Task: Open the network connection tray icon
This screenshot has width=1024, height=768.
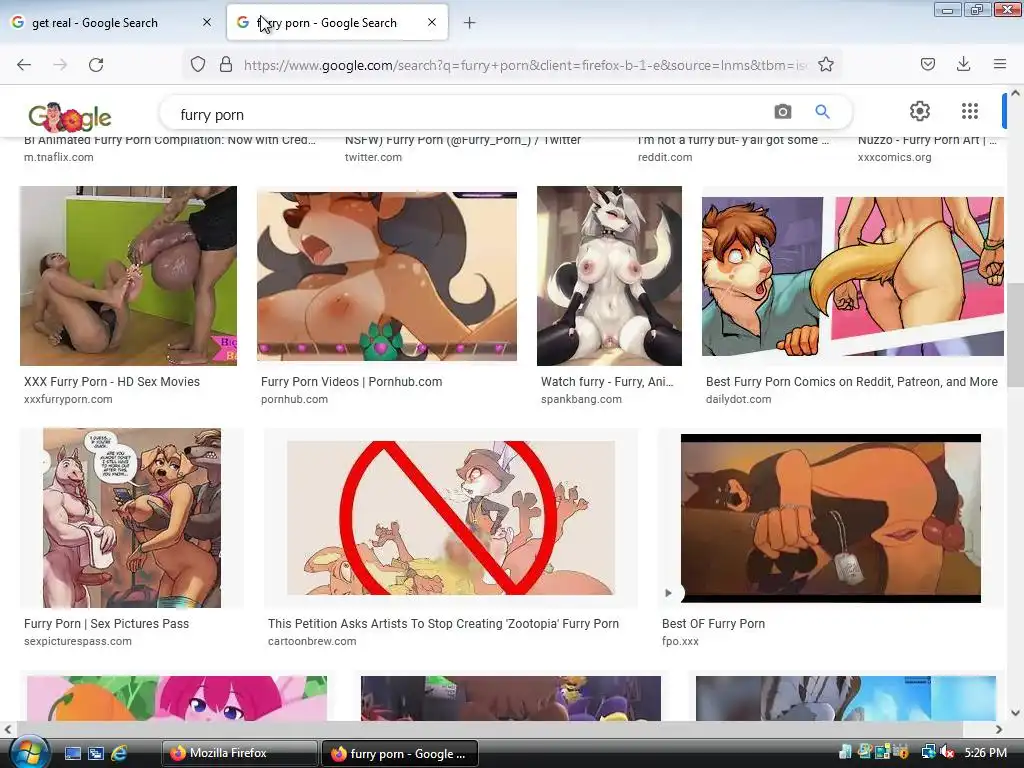Action: (x=928, y=753)
